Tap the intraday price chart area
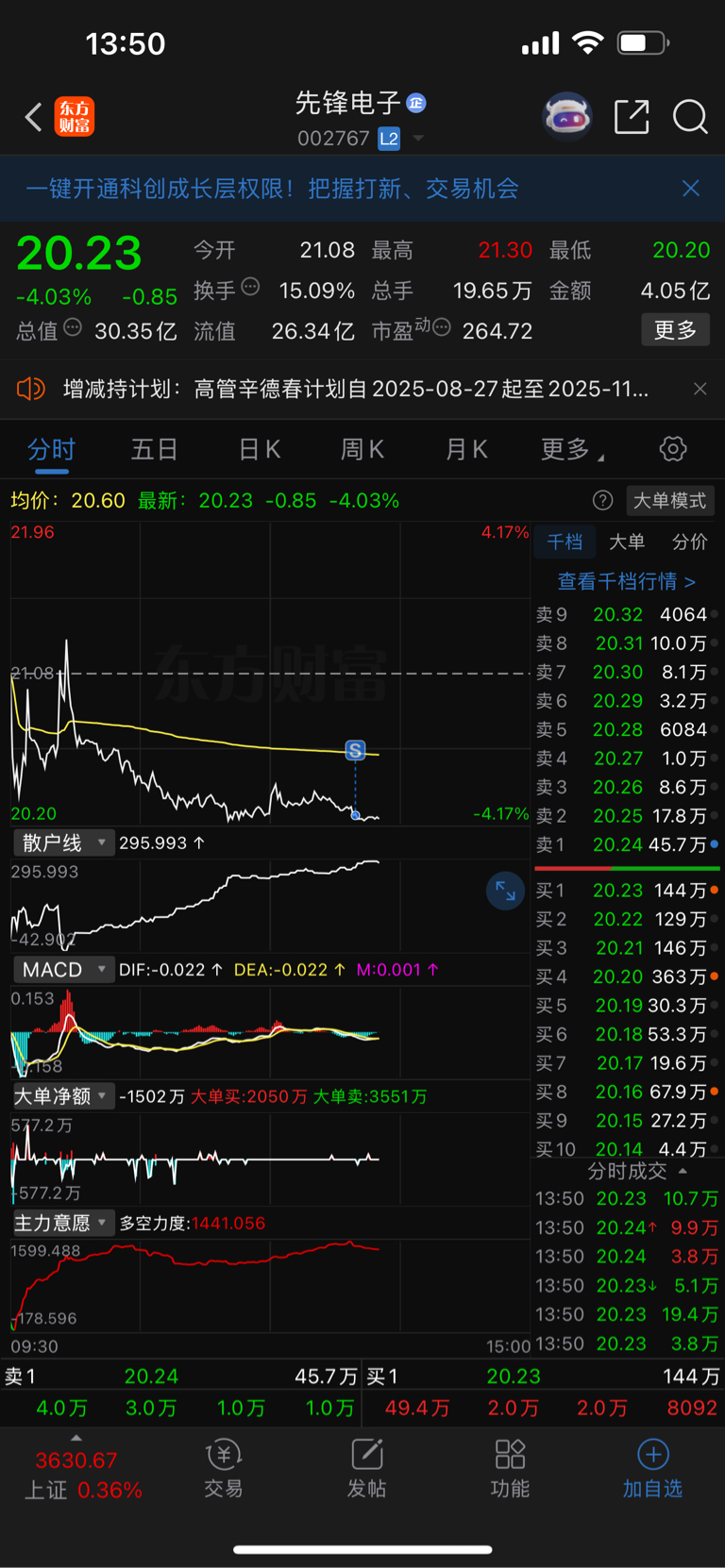Image resolution: width=725 pixels, height=1568 pixels. [270, 674]
